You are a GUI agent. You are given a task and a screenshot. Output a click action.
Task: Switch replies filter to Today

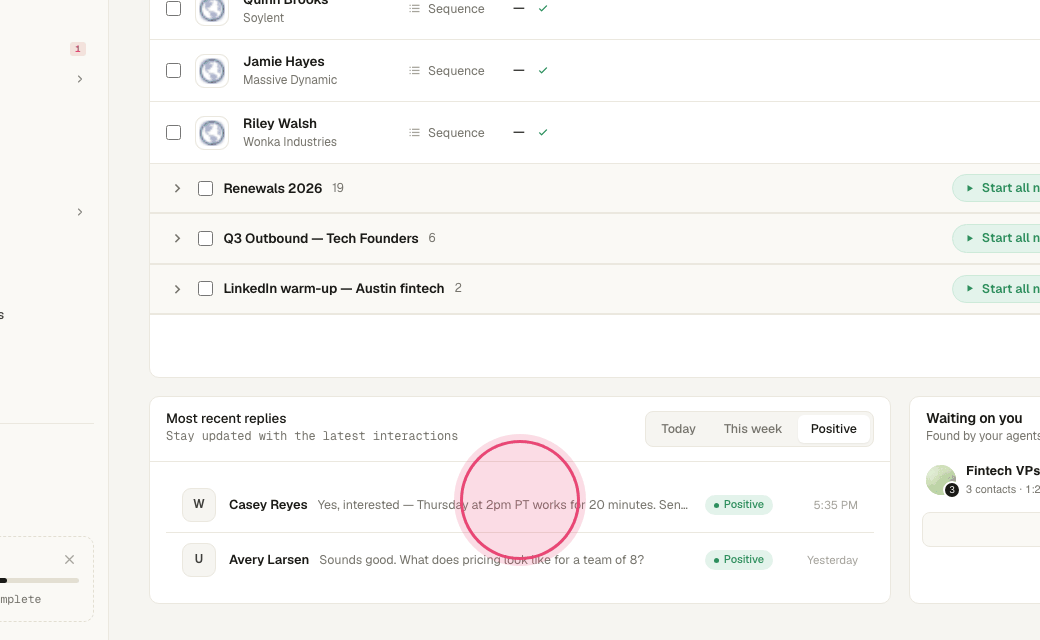[x=678, y=429]
